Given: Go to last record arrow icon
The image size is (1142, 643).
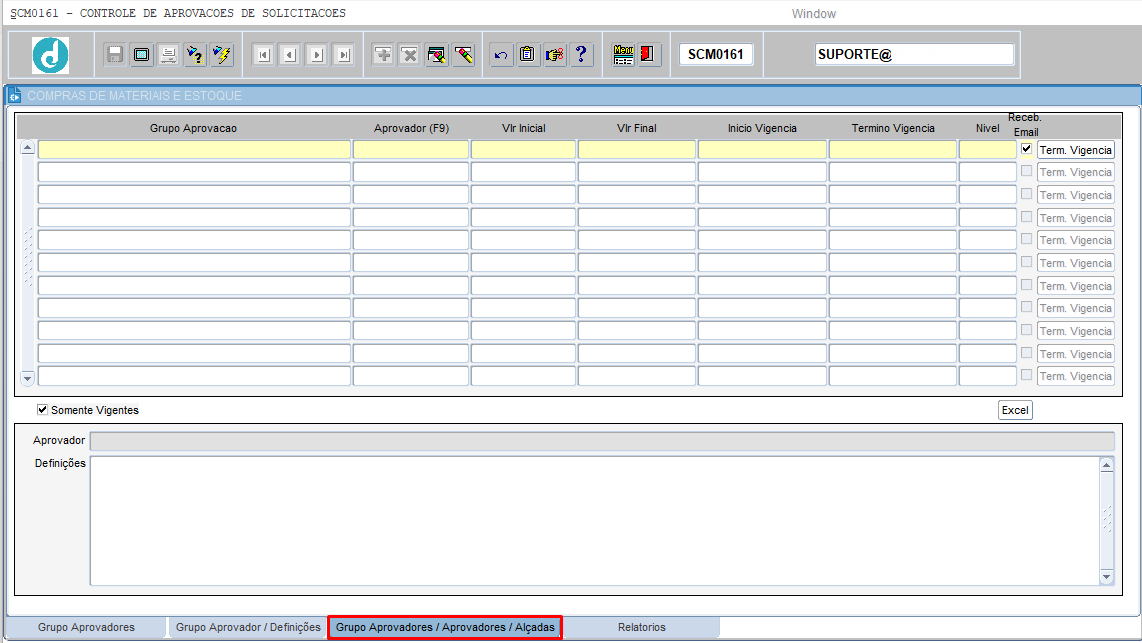Looking at the screenshot, I should 344,55.
